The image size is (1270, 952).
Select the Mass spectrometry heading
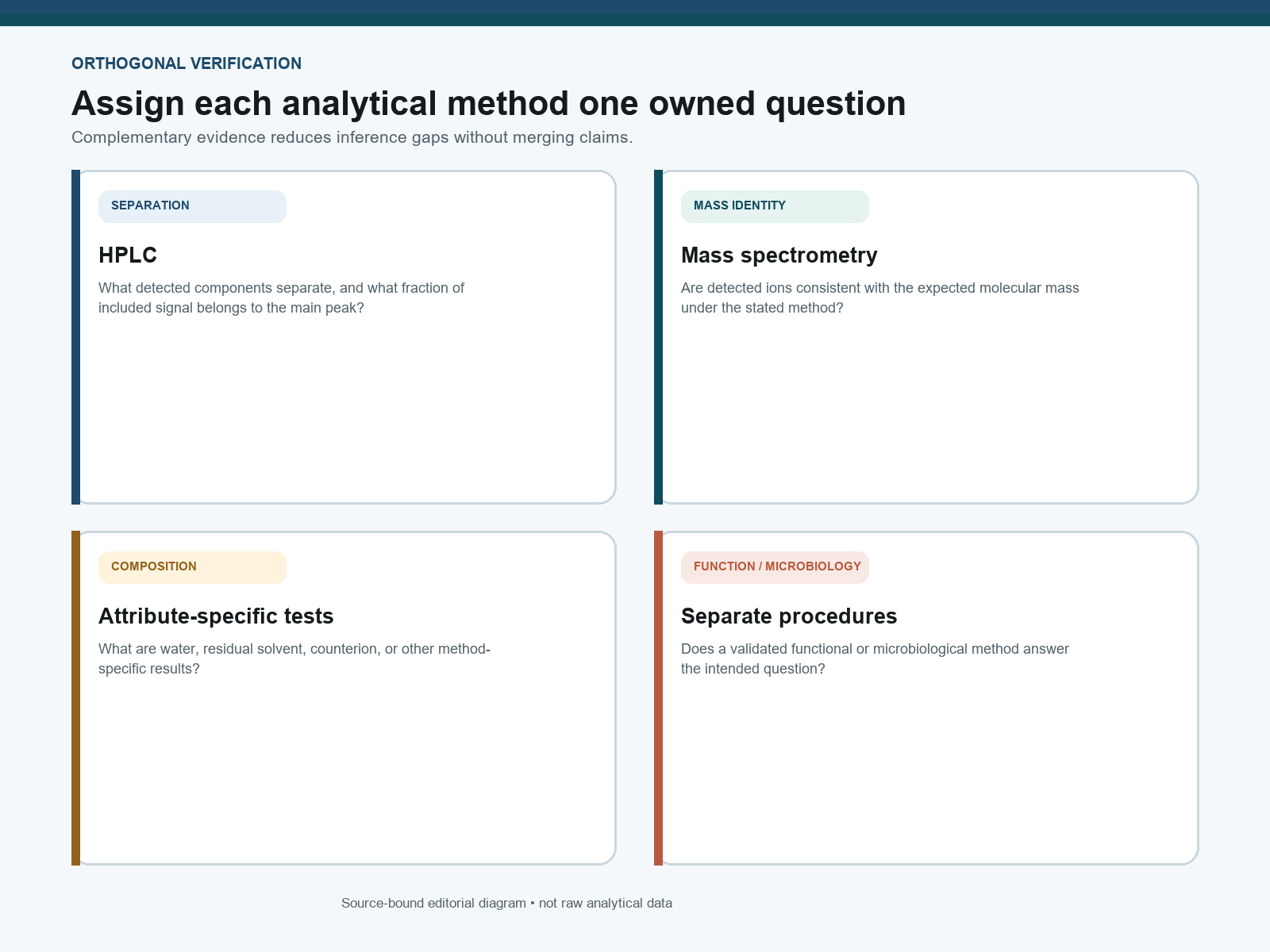pos(779,255)
